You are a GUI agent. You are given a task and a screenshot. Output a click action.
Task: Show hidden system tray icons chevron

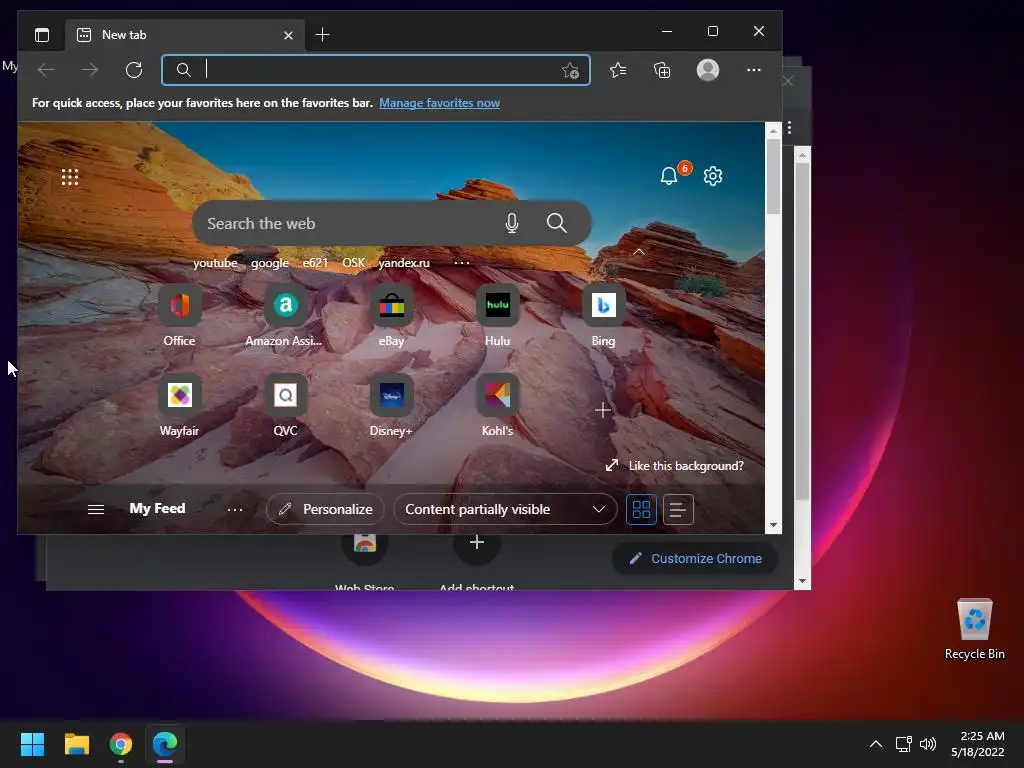(x=876, y=744)
